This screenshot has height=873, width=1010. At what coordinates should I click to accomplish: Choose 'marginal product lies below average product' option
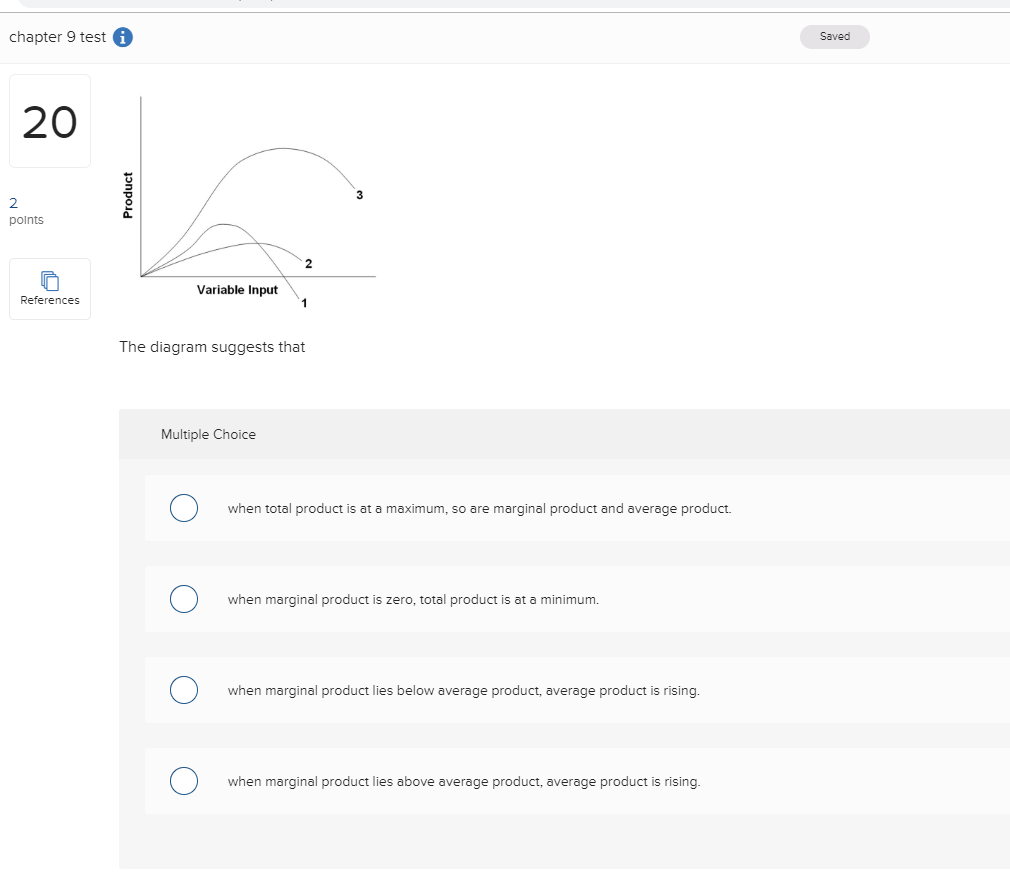[184, 690]
